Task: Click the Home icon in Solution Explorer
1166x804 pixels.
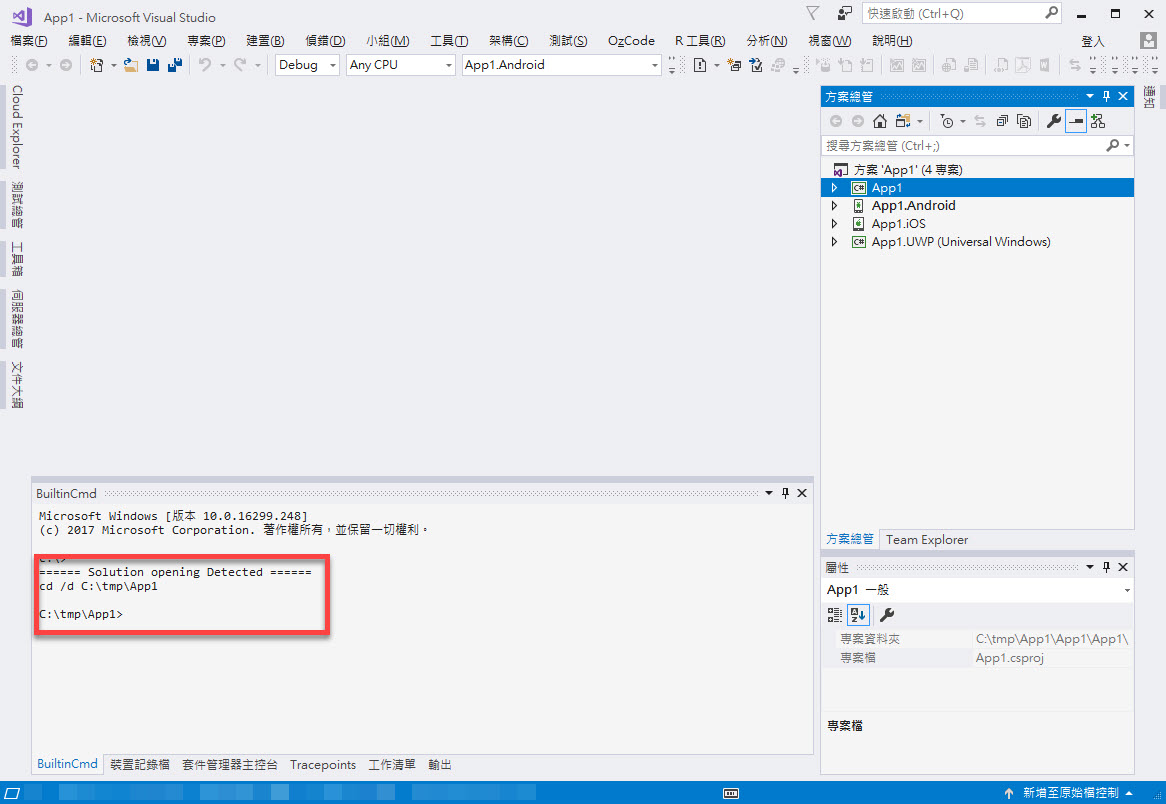Action: click(880, 121)
